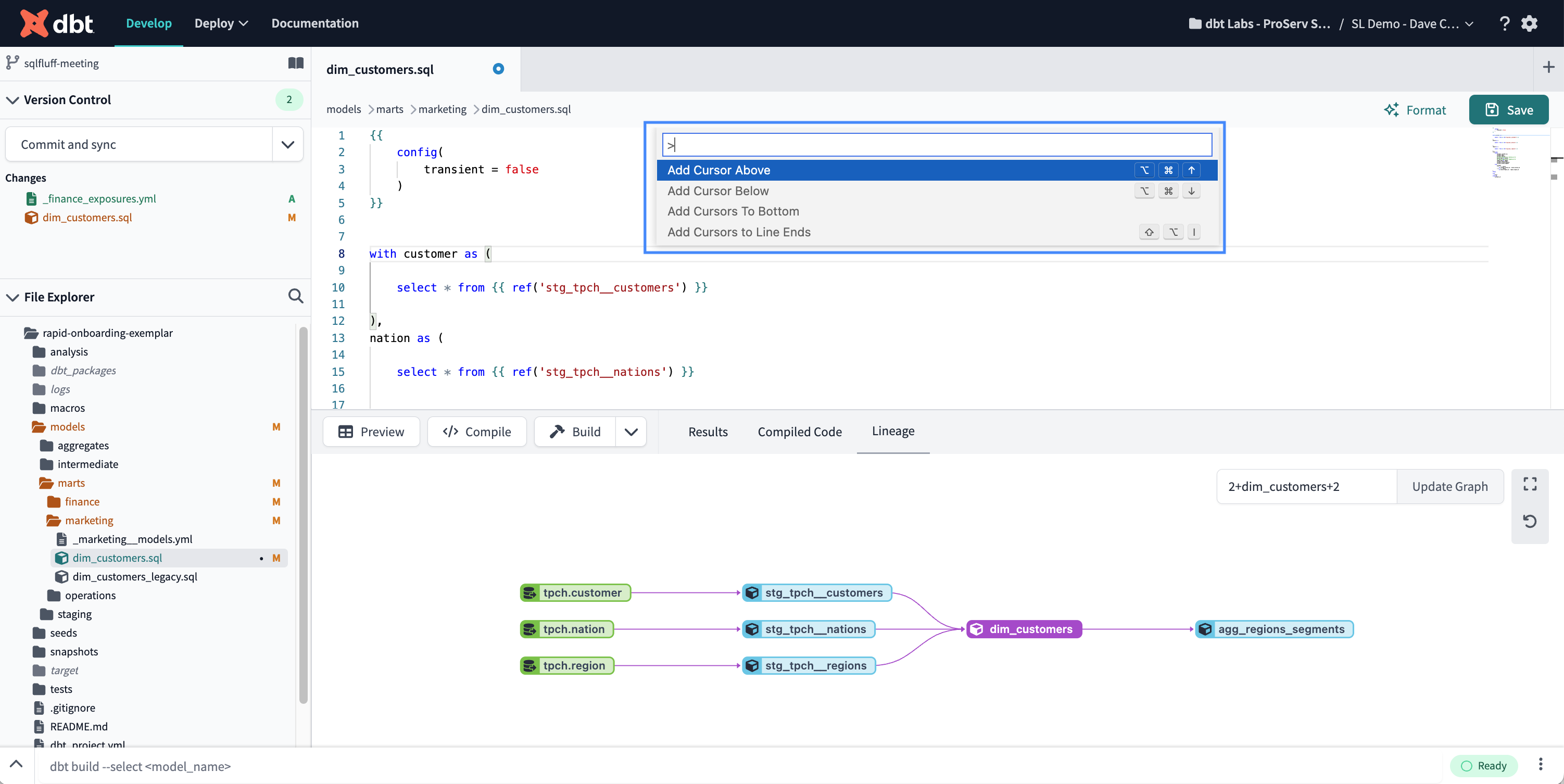This screenshot has height=784, width=1564.
Task: Click the Build button icon
Action: [x=557, y=432]
